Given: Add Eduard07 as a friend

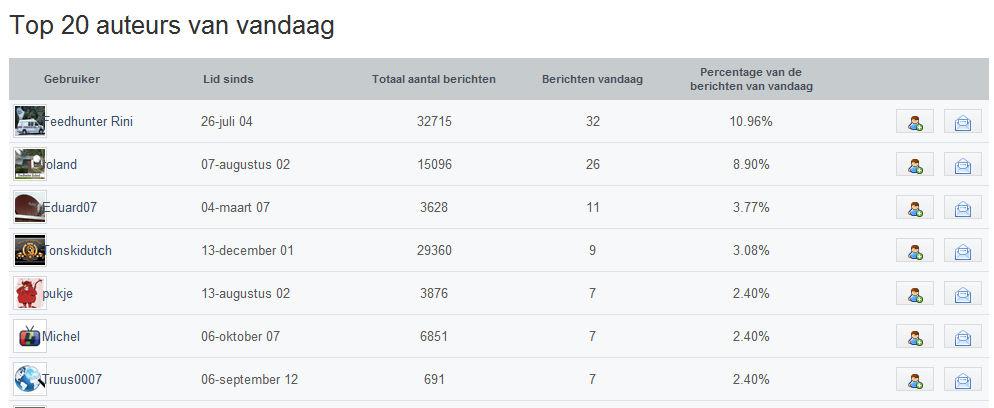Looking at the screenshot, I should coord(915,207).
